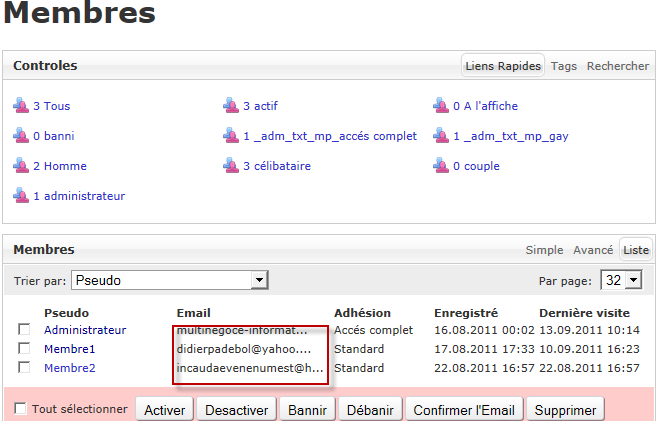Click the Desactiver button
656x421 pixels.
[x=236, y=409]
